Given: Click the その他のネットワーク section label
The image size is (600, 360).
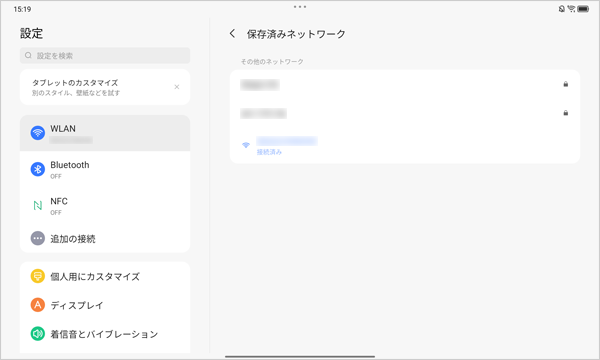Looking at the screenshot, I should pos(272,61).
